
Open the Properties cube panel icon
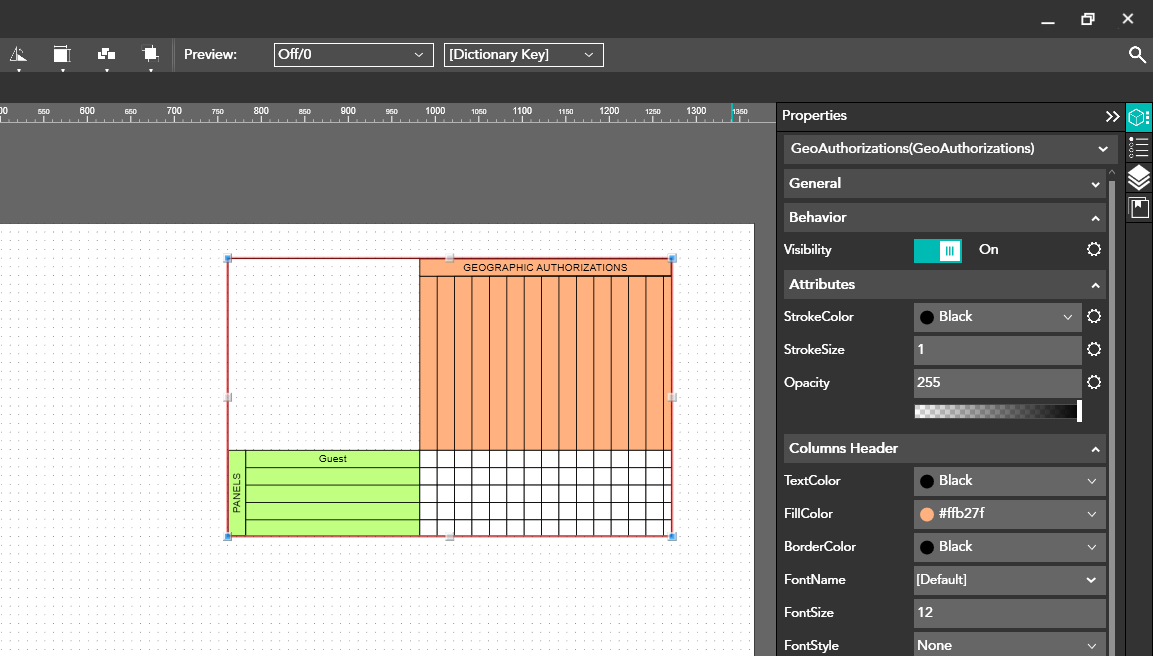(x=1139, y=117)
